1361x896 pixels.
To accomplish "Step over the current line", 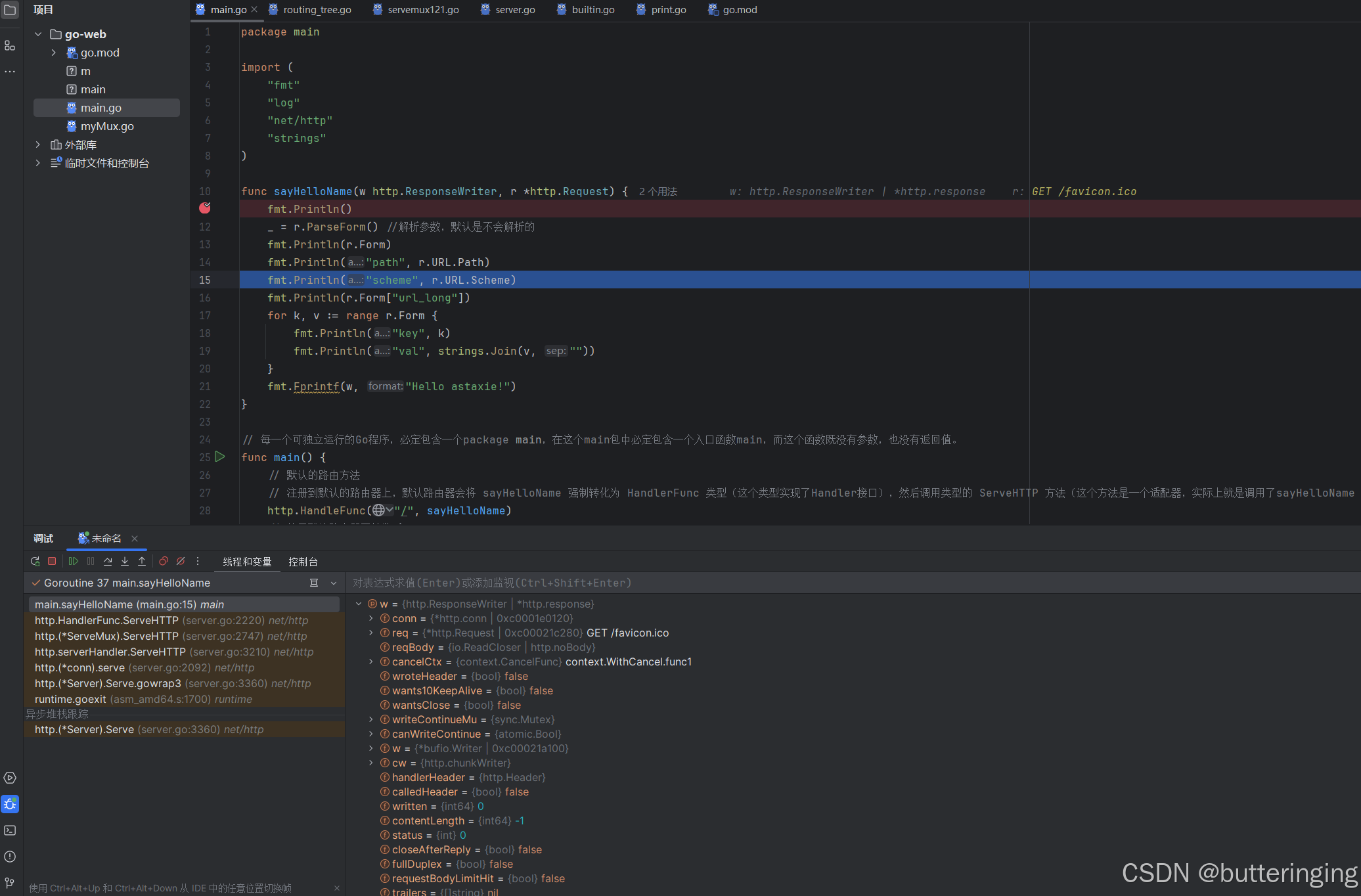I will 108,562.
